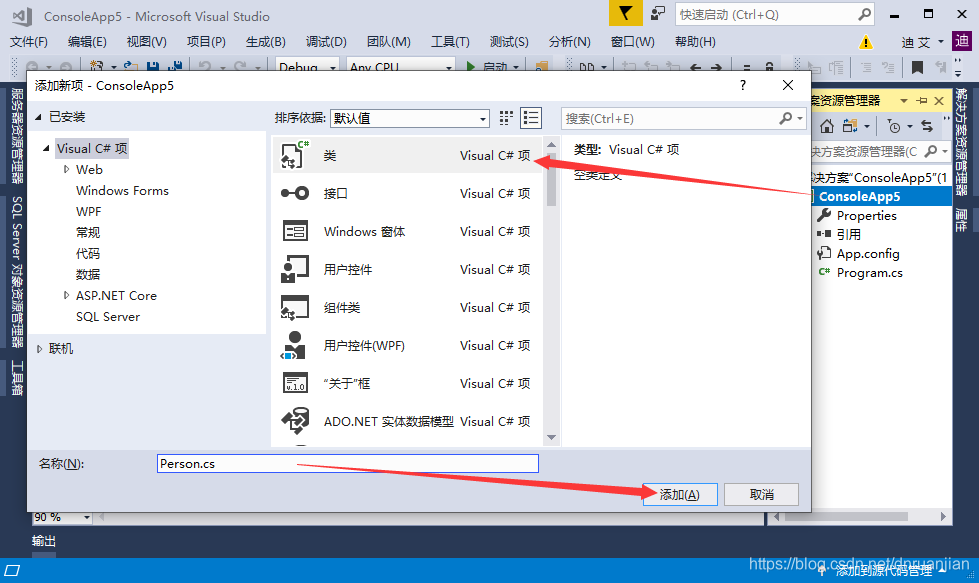This screenshot has height=583, width=979.
Task: Open the 文件(F) menu
Action: [x=29, y=42]
